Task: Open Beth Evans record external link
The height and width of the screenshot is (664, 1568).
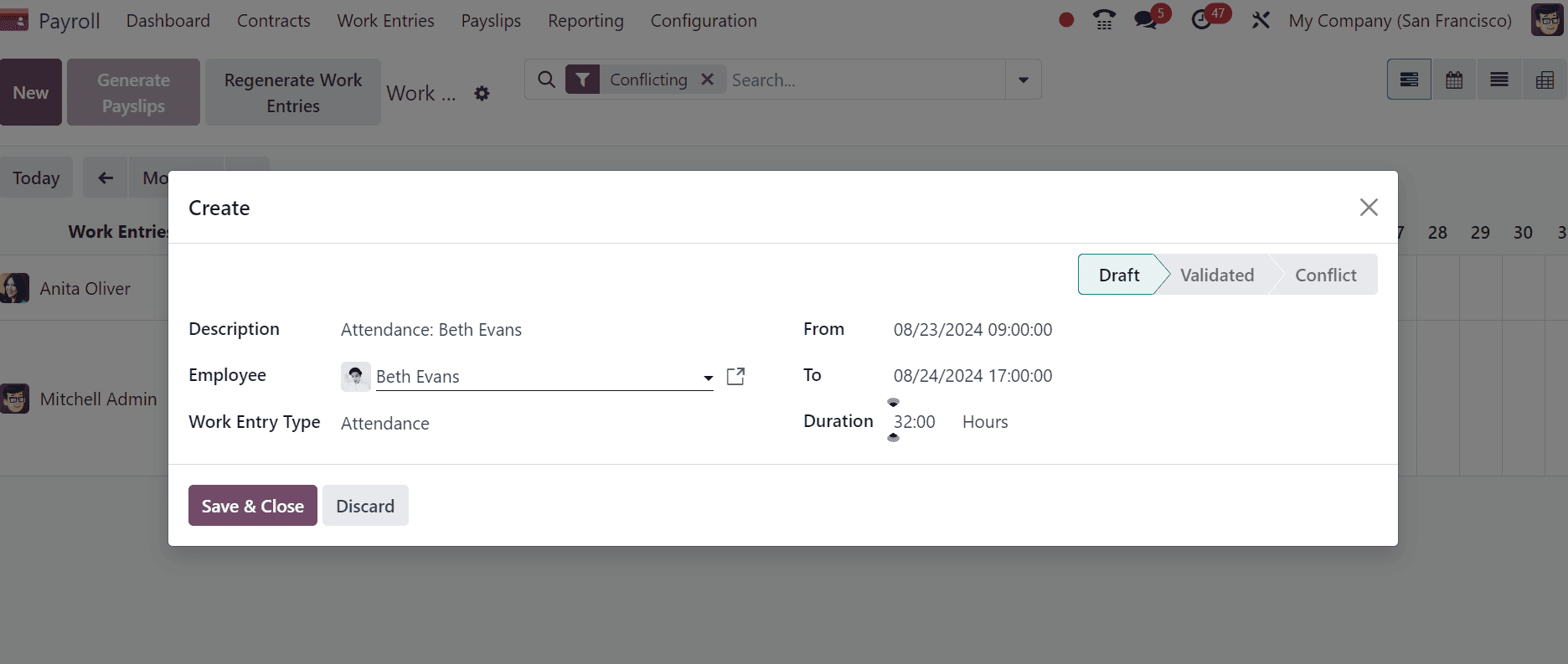Action: click(735, 377)
